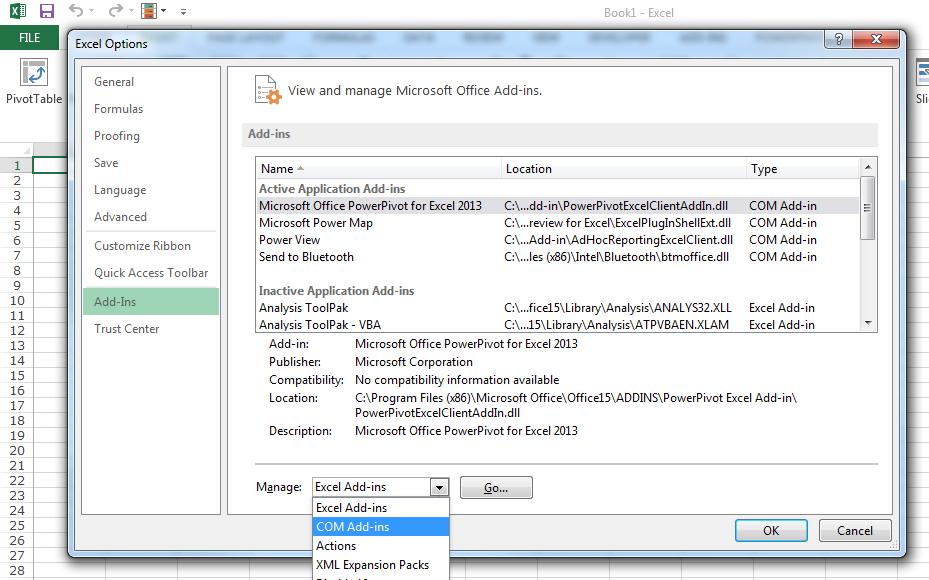Select Microsoft Power Map add-in row
929x580 pixels.
coord(558,223)
